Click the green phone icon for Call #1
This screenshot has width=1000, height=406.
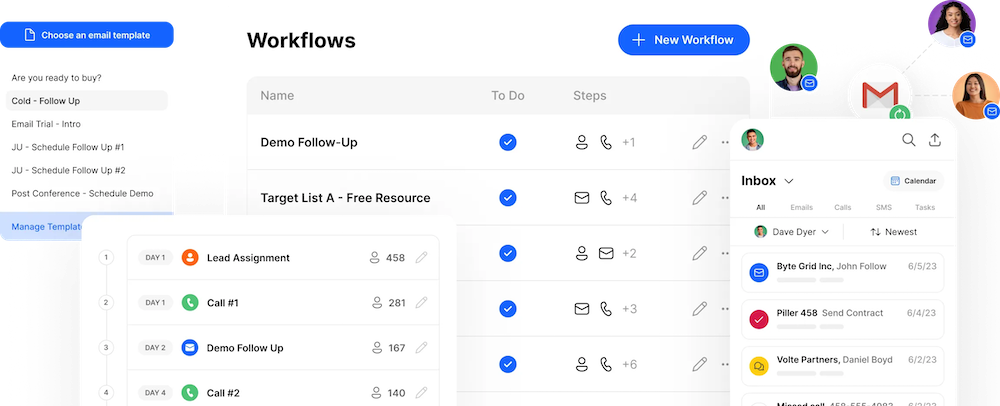[190, 302]
